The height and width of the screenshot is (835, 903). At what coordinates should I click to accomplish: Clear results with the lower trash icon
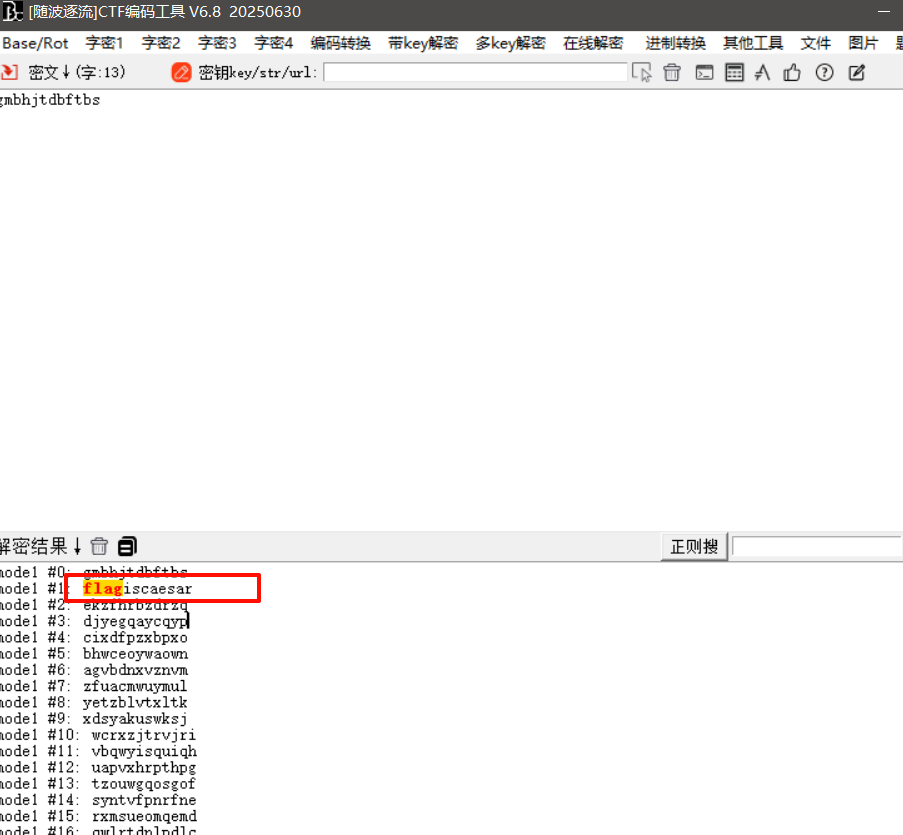tap(99, 546)
